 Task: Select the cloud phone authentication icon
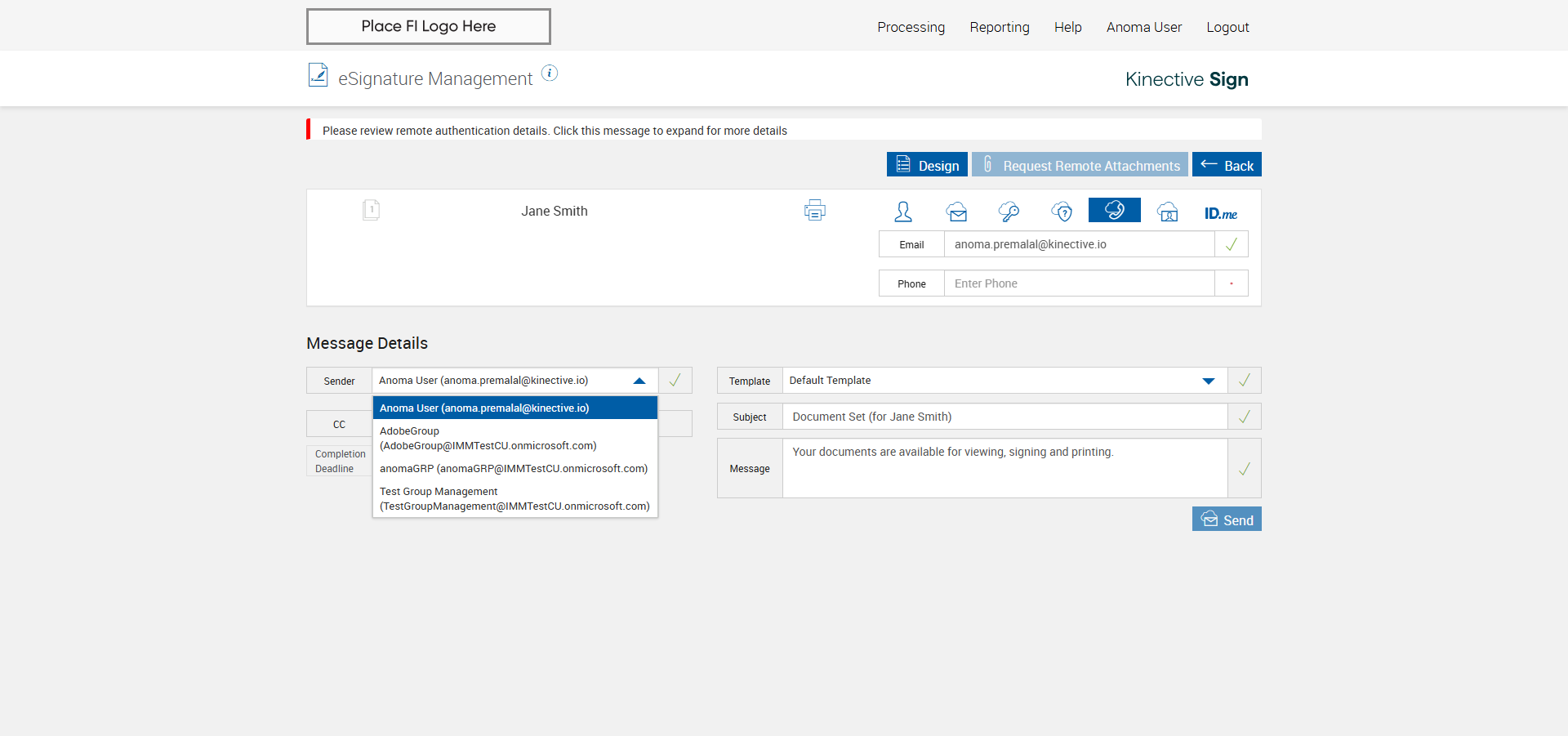click(1114, 211)
